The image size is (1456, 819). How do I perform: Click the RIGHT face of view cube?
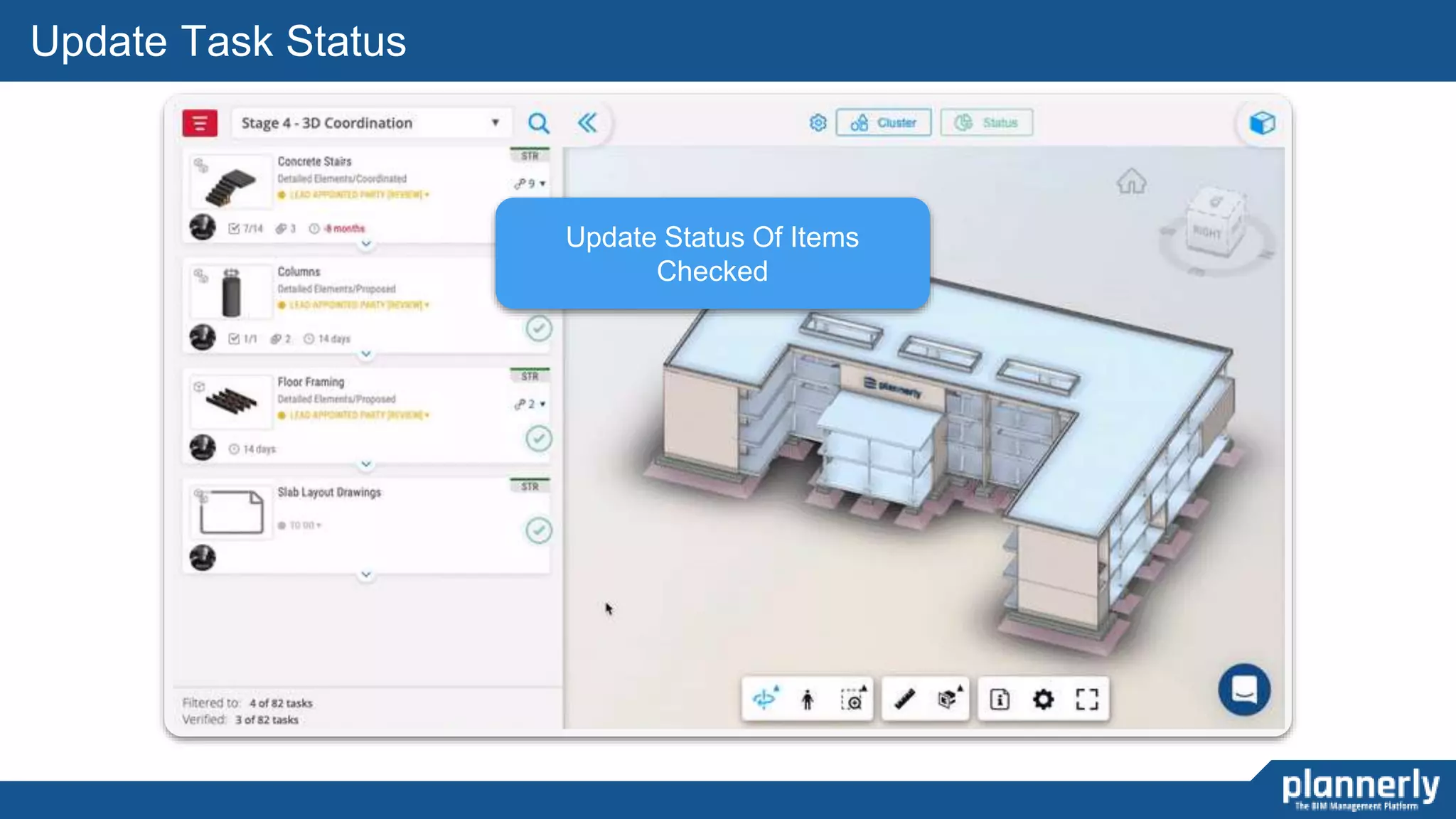[x=1206, y=232]
